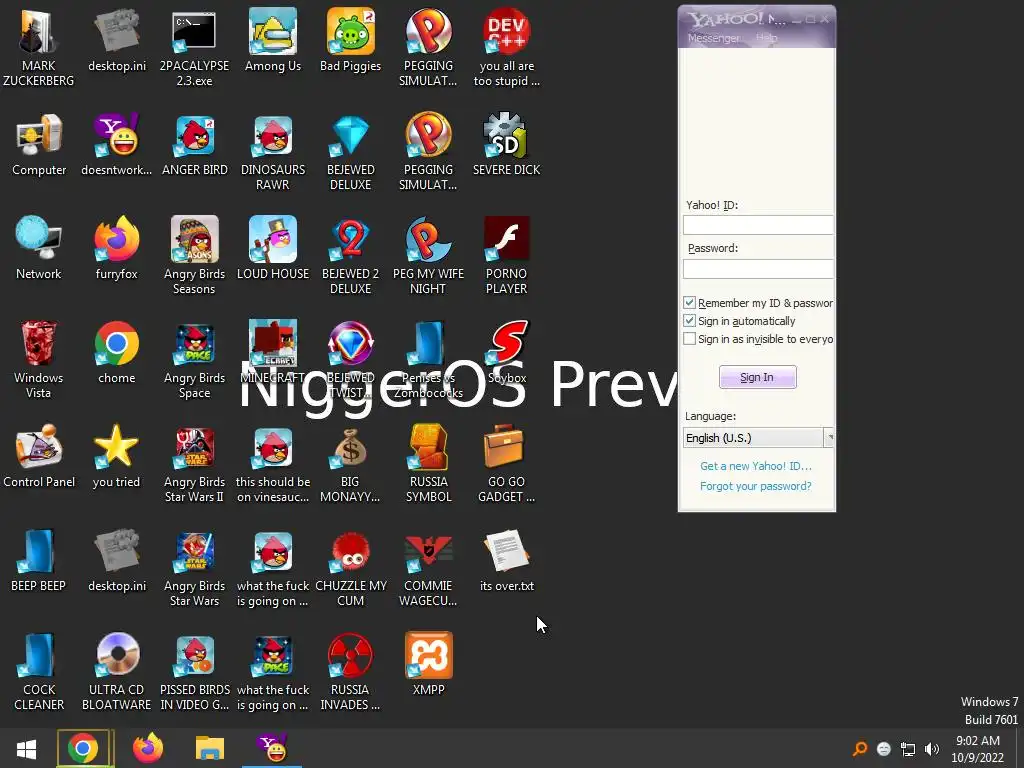Image resolution: width=1024 pixels, height=768 pixels.
Task: Focus the Password input field
Action: [758, 268]
